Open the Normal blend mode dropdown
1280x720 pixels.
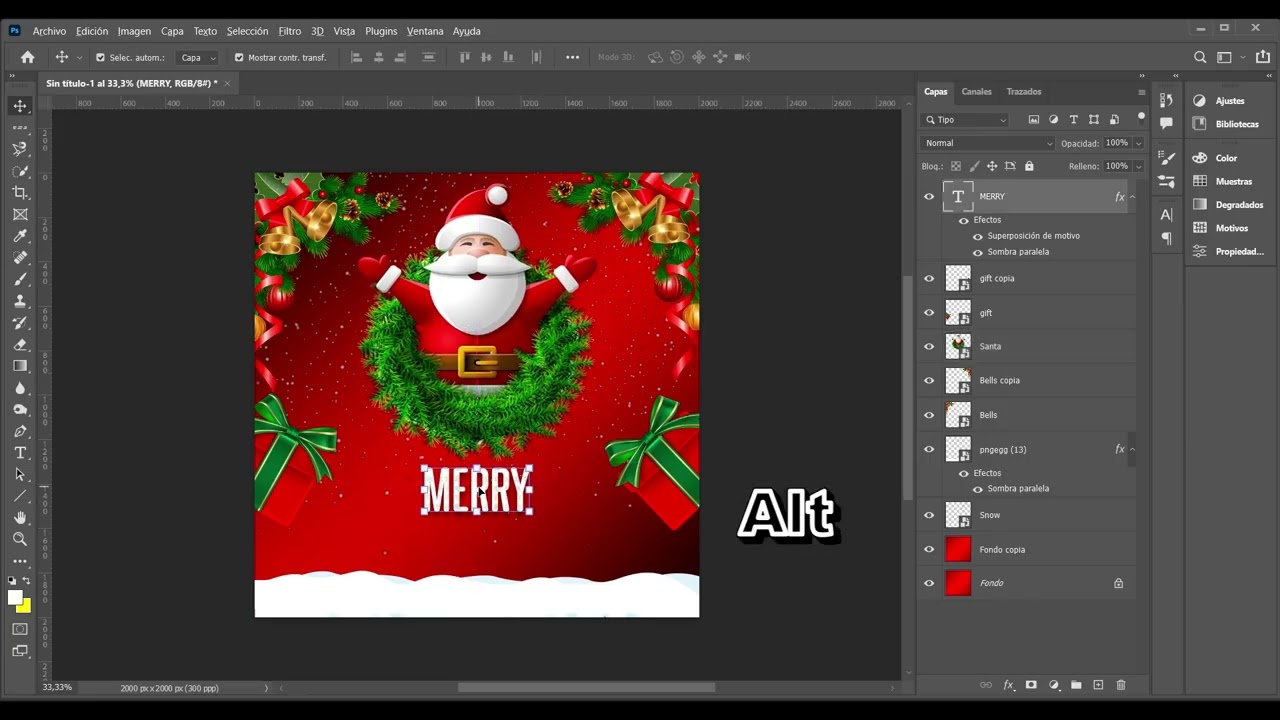tap(986, 143)
